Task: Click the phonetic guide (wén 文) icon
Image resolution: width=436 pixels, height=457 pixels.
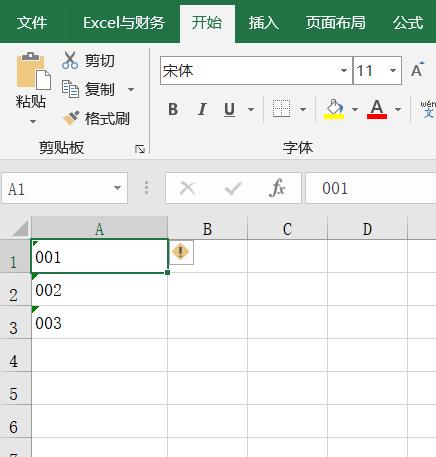Action: coord(428,109)
